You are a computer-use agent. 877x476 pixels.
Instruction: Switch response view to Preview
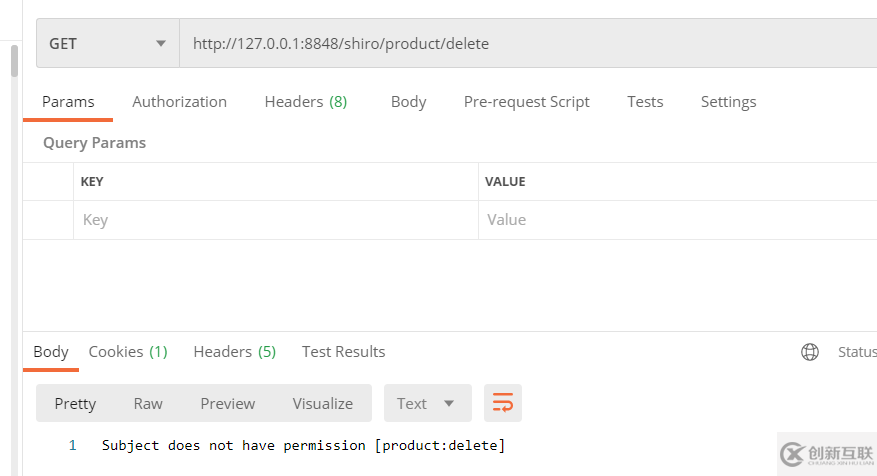pos(227,403)
